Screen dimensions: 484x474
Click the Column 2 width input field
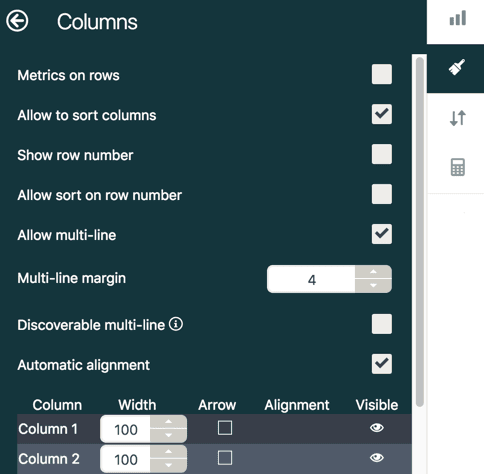[x=126, y=459]
